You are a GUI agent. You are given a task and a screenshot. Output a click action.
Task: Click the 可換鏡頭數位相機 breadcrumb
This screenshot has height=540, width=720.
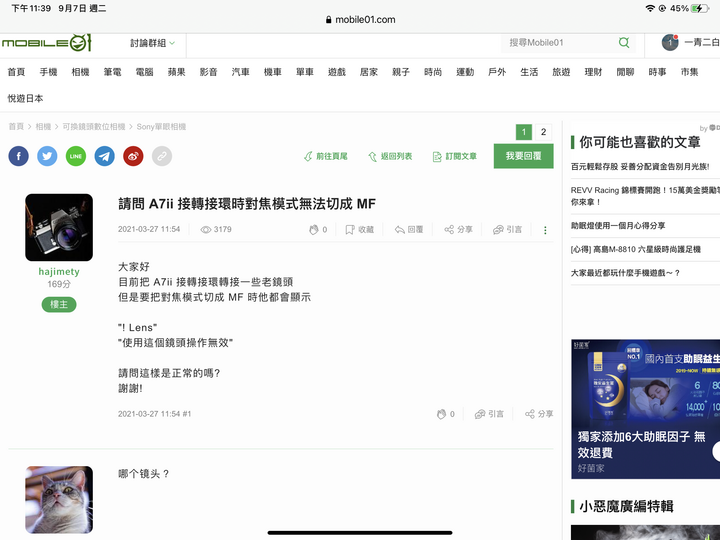(94, 127)
